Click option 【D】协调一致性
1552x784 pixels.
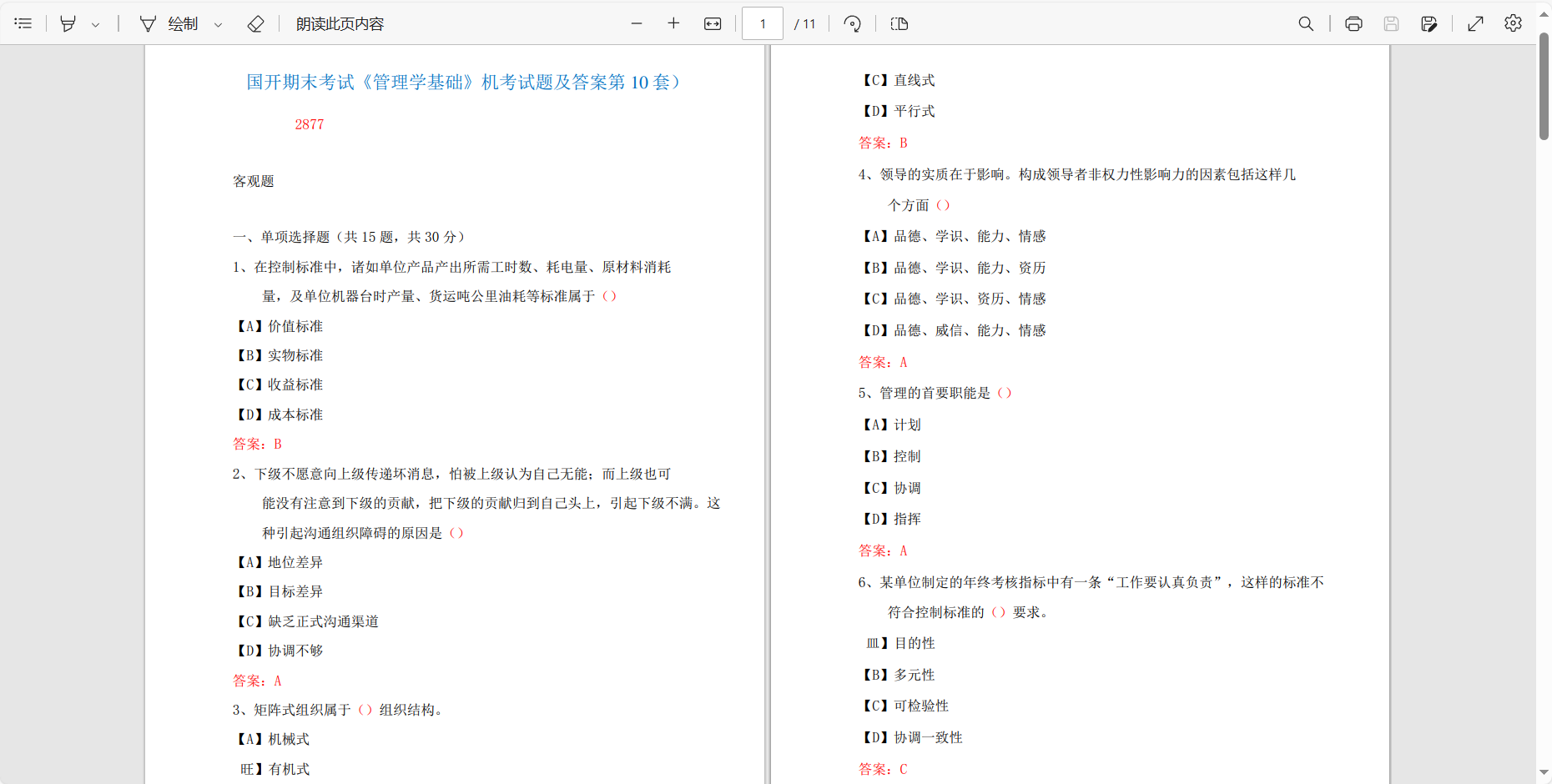pyautogui.click(x=911, y=737)
